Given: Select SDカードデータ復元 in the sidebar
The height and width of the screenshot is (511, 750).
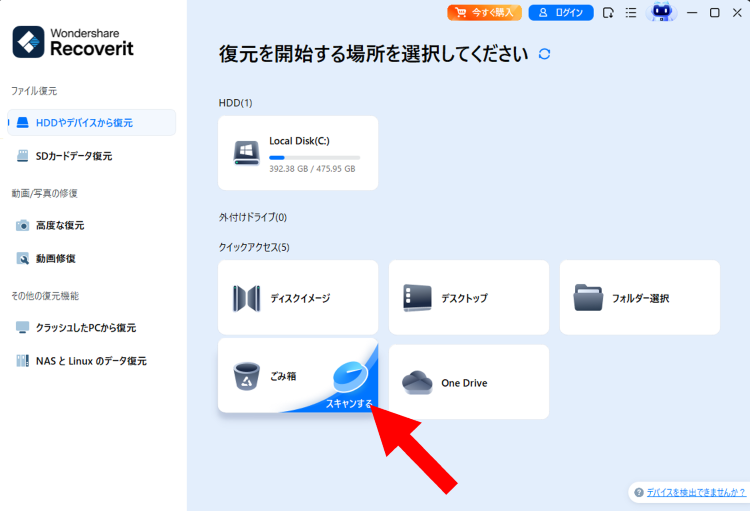Looking at the screenshot, I should (91, 156).
